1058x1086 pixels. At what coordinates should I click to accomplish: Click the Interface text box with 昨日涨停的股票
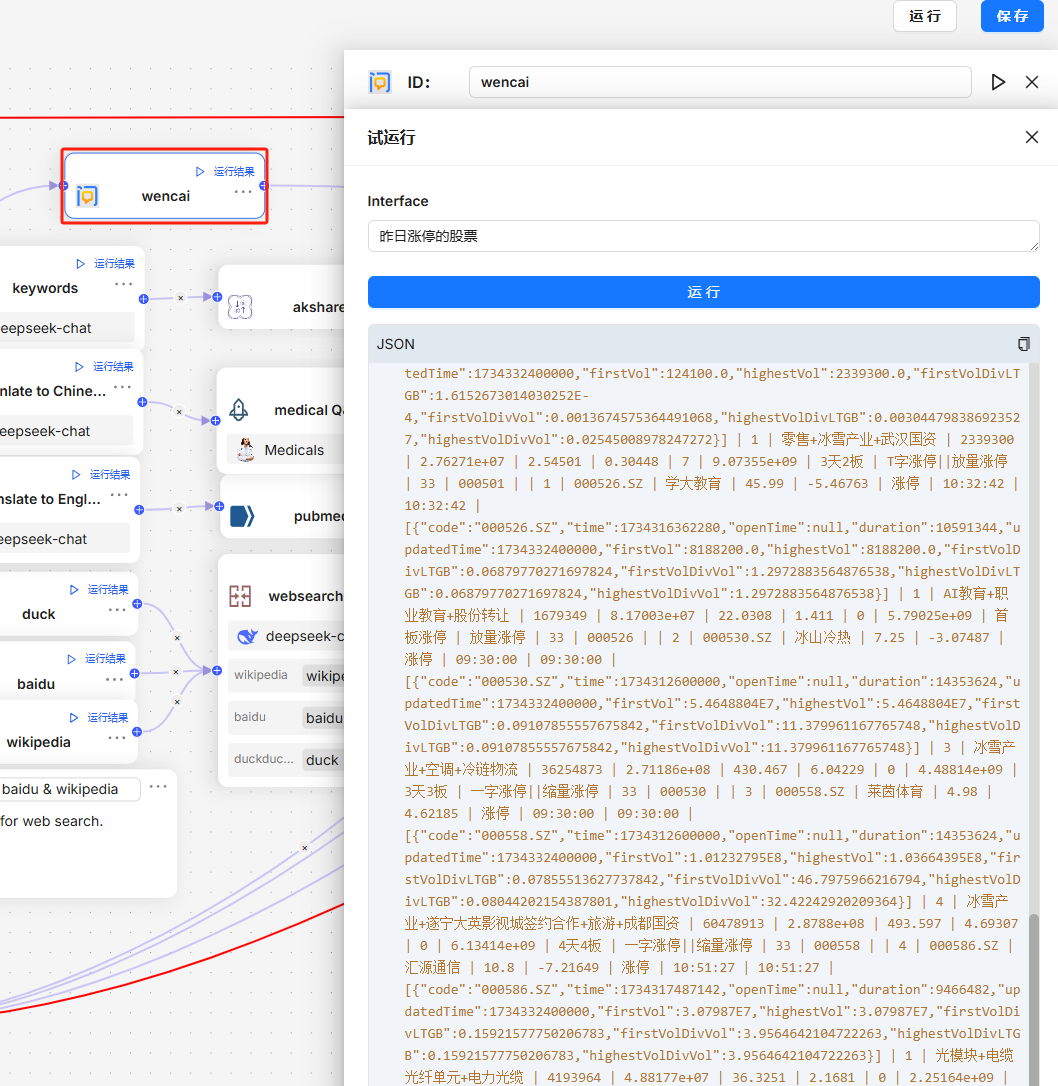[x=703, y=236]
